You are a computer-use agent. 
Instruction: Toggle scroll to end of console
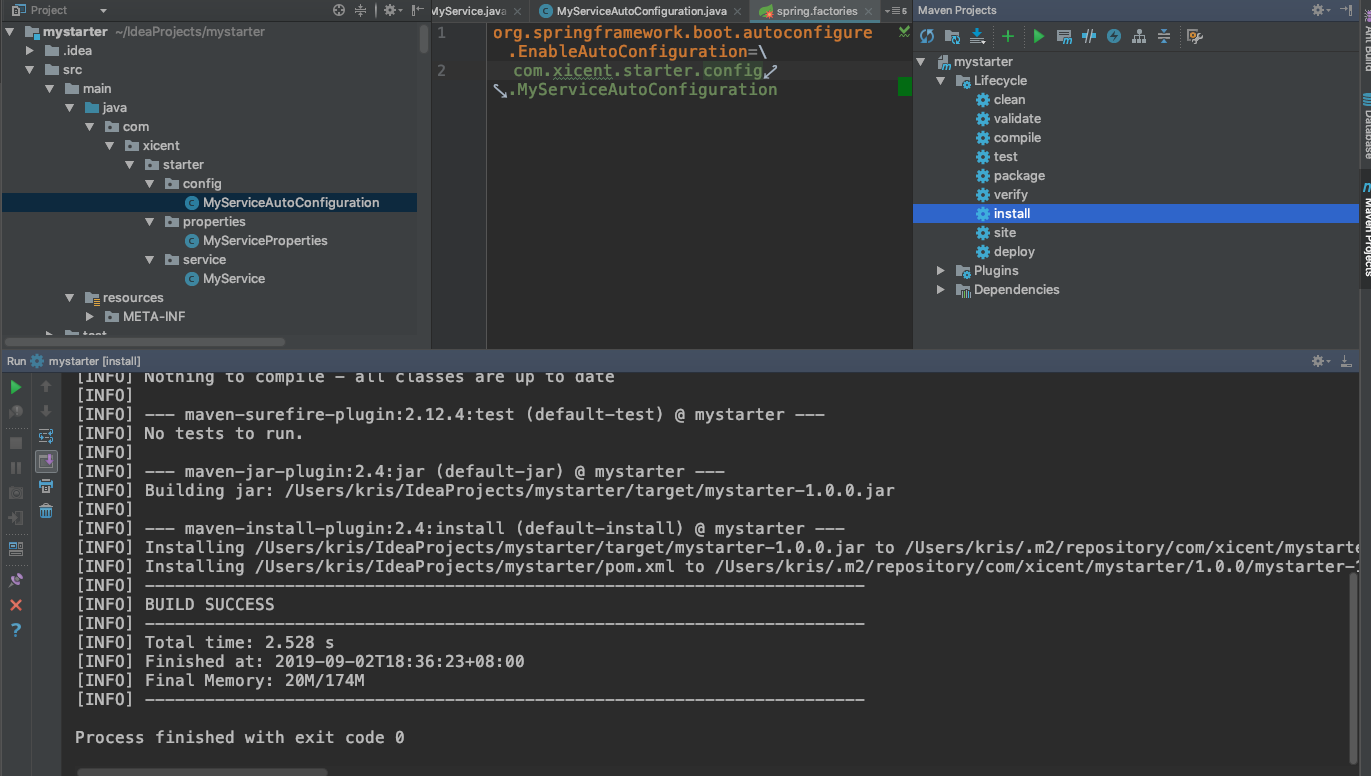(46, 461)
